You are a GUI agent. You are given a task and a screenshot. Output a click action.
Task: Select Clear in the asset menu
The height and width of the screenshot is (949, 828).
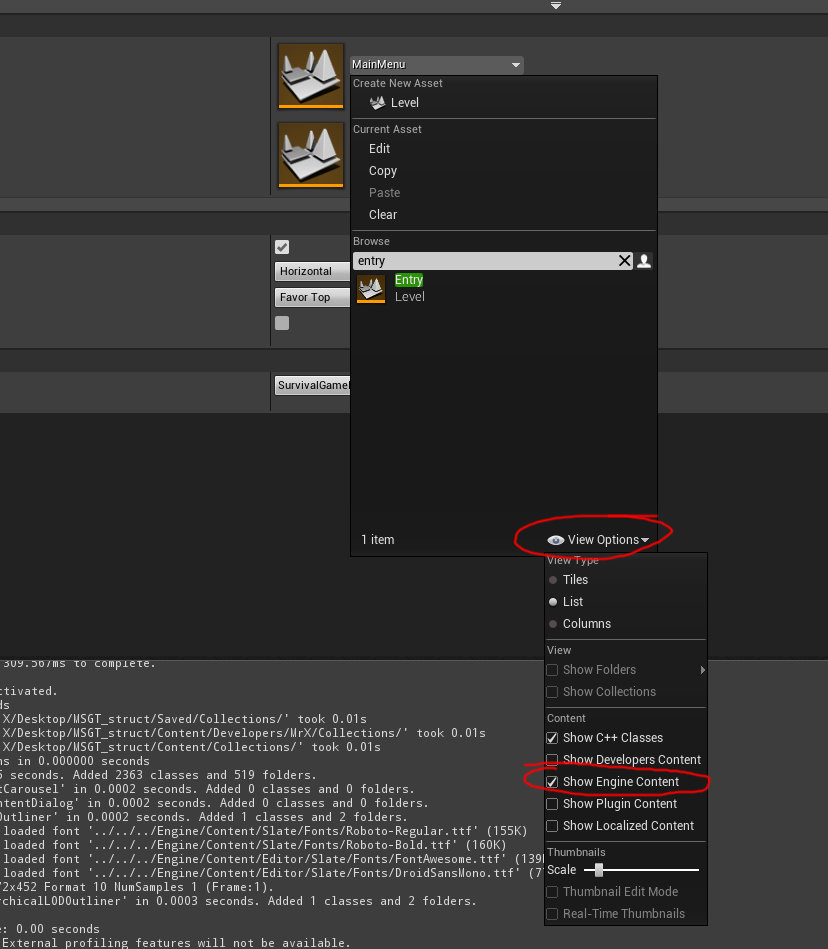pos(383,215)
